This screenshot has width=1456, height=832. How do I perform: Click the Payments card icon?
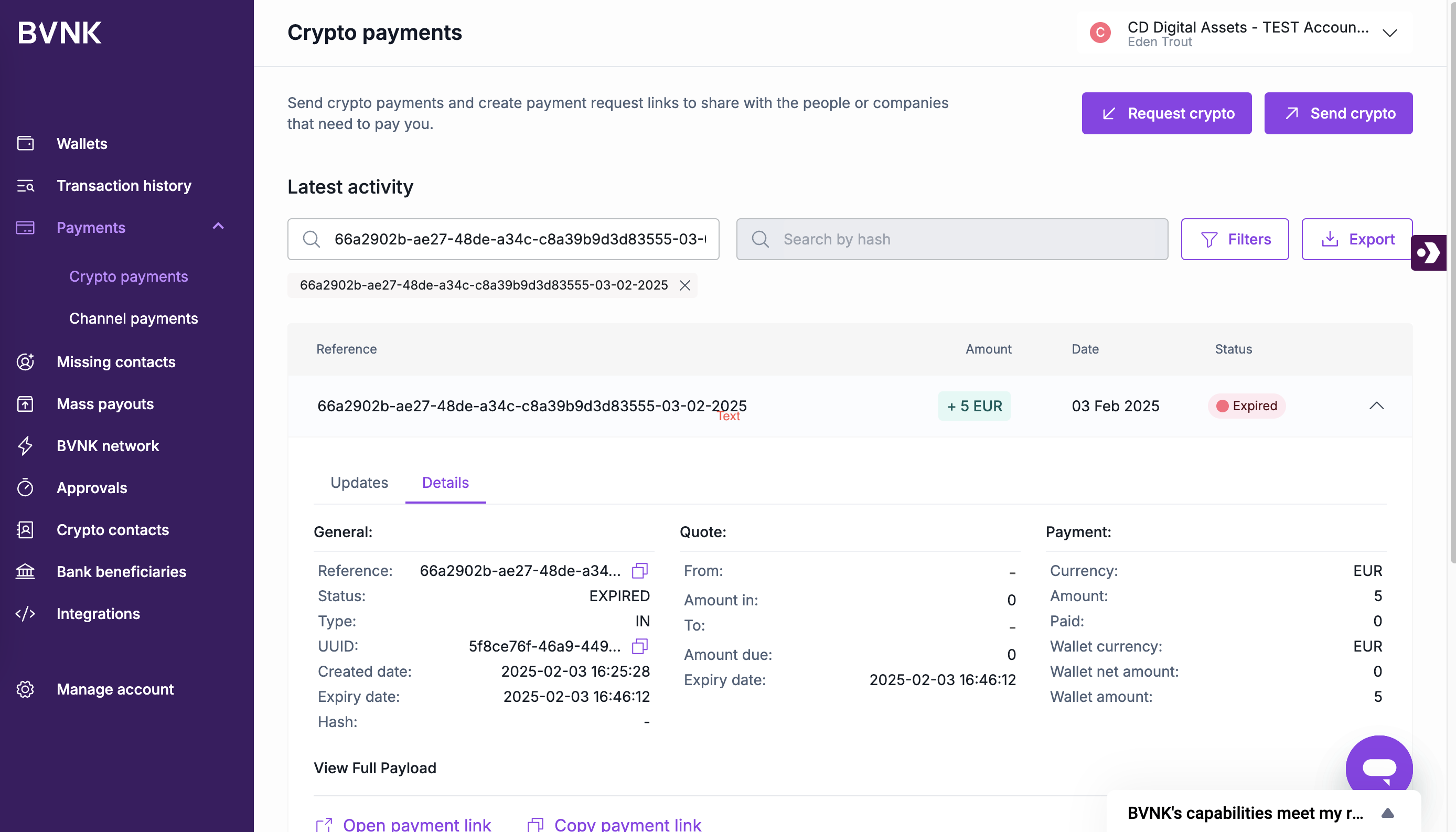(25, 228)
